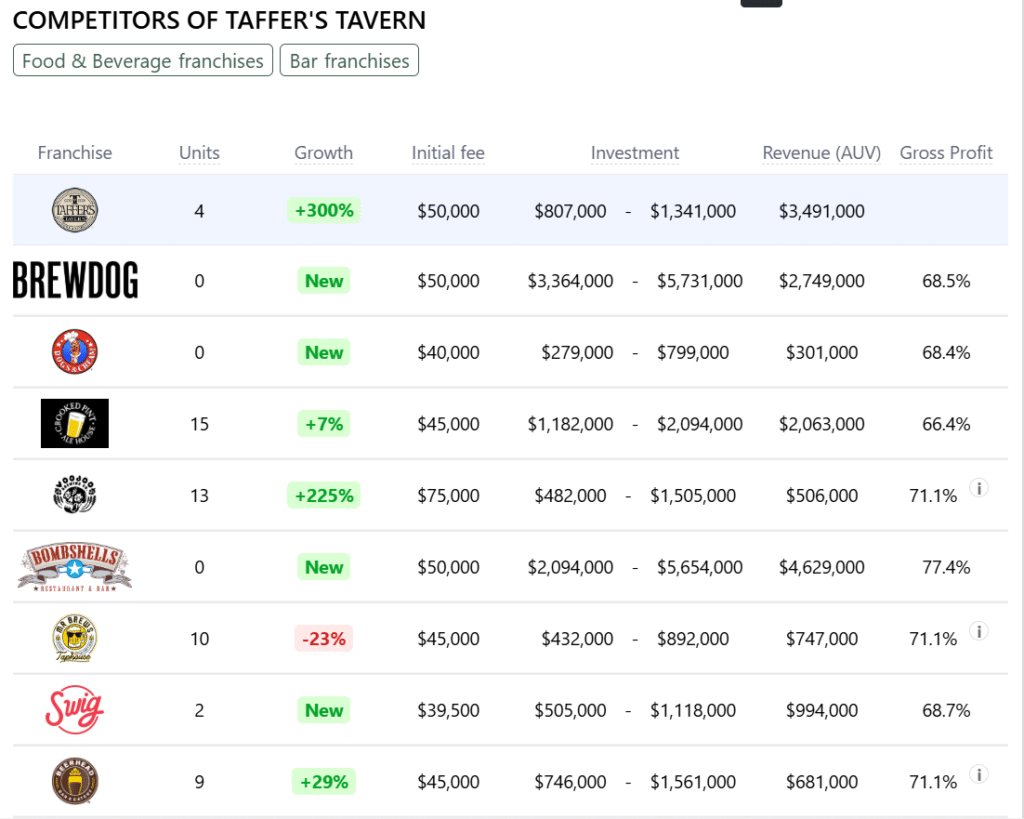The width and height of the screenshot is (1024, 819).
Task: Select the $4,629,000 revenue value
Action: pos(822,567)
